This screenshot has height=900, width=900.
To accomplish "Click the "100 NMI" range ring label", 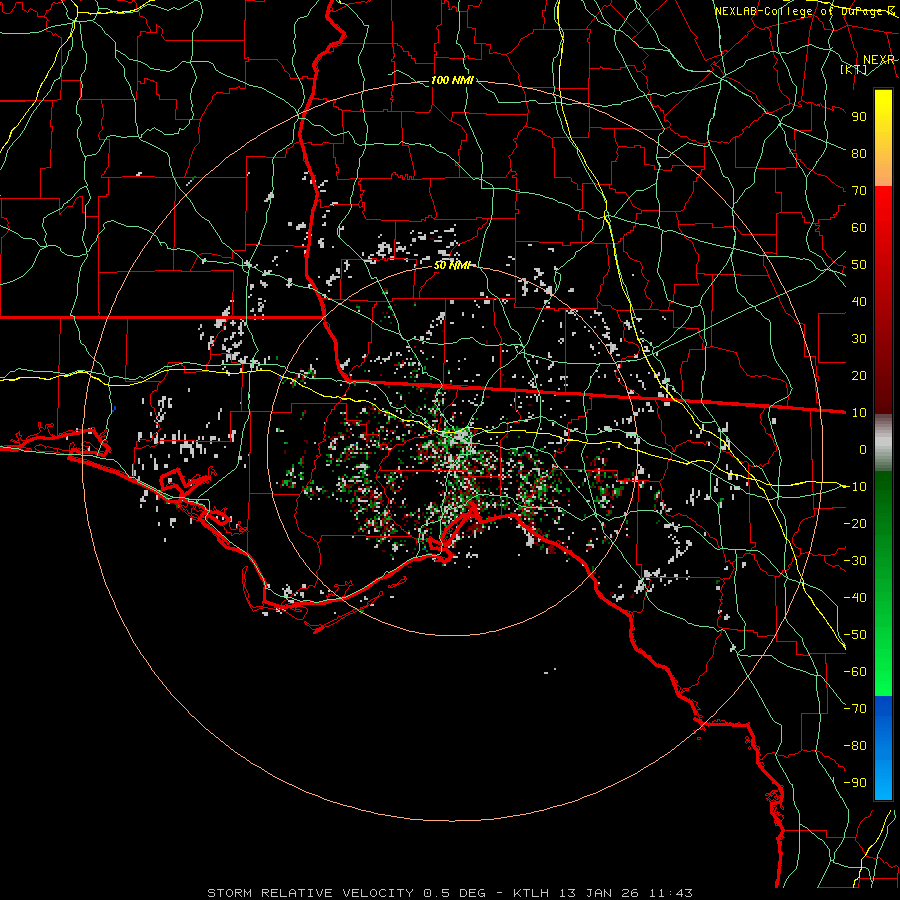I will click(452, 80).
